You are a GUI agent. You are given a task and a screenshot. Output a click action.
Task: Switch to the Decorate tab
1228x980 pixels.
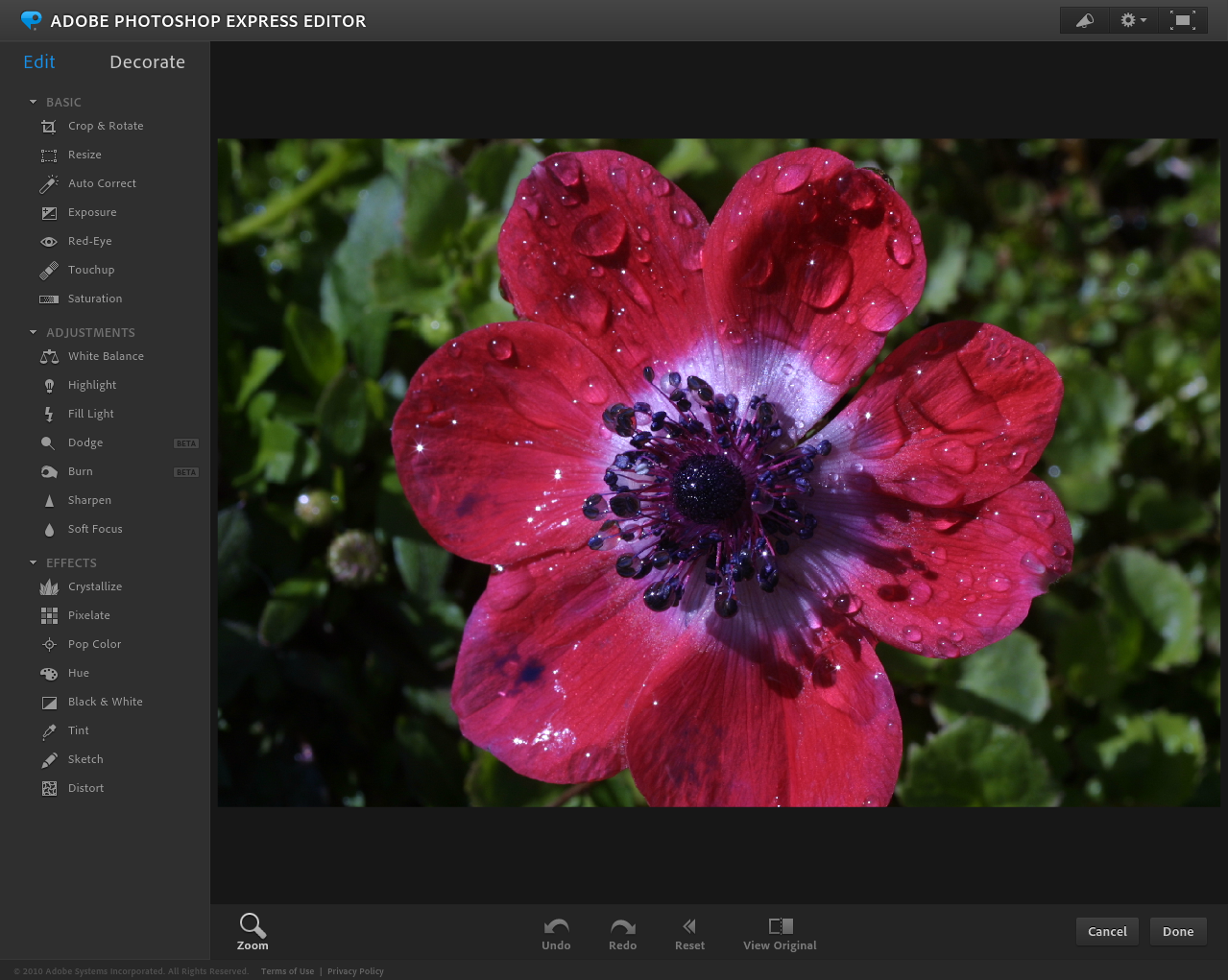(x=147, y=61)
